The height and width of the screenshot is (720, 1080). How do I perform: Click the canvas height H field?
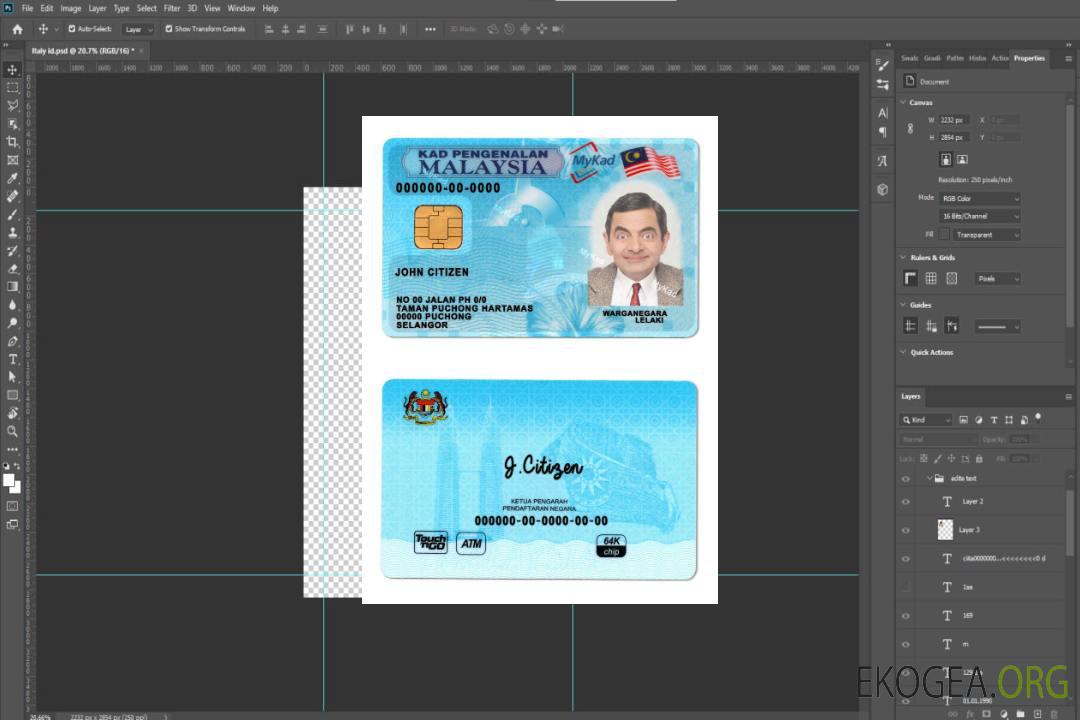click(954, 138)
